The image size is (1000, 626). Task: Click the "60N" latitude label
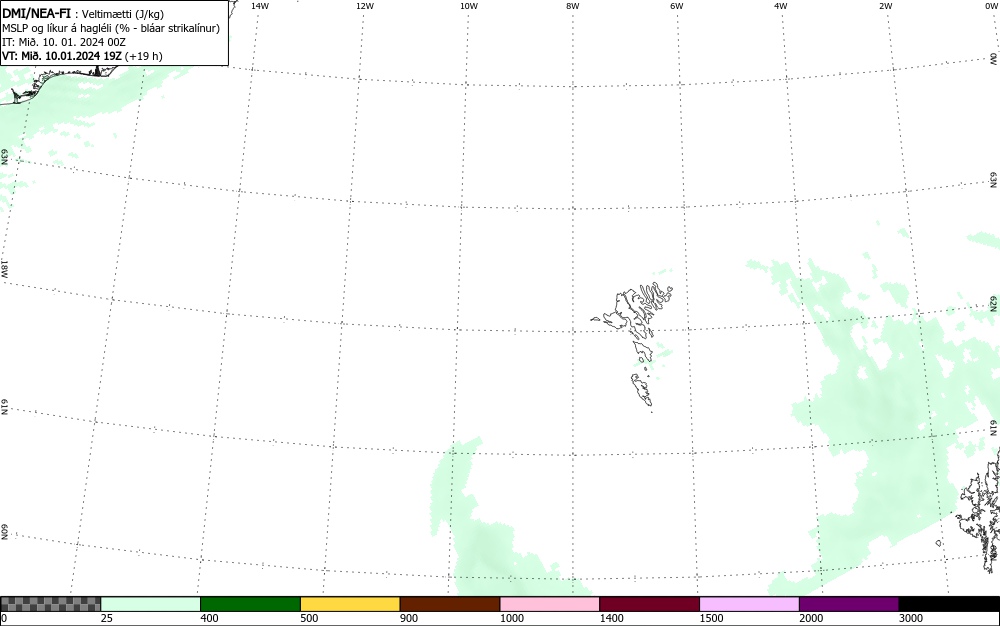(4, 532)
